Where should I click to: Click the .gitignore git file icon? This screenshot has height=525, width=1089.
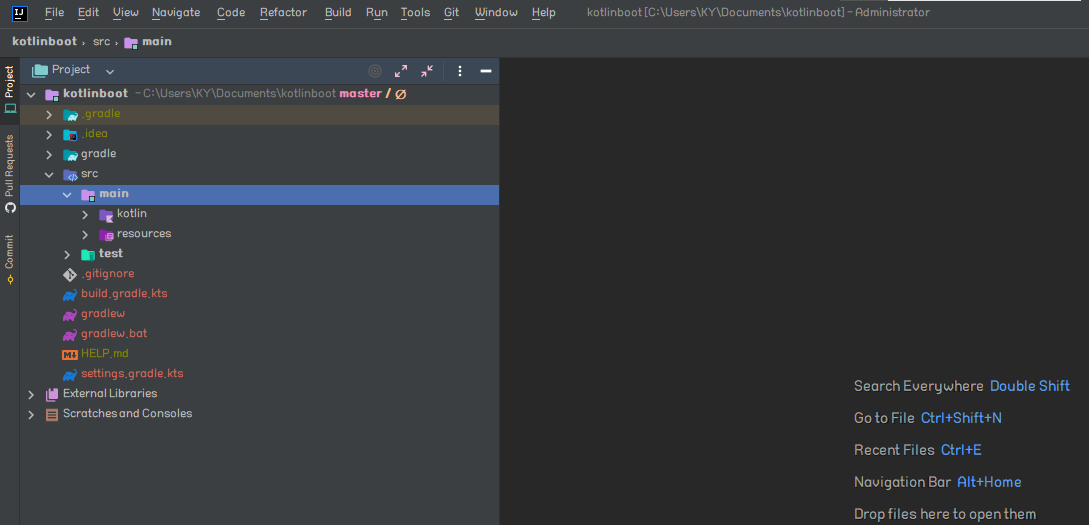point(69,274)
